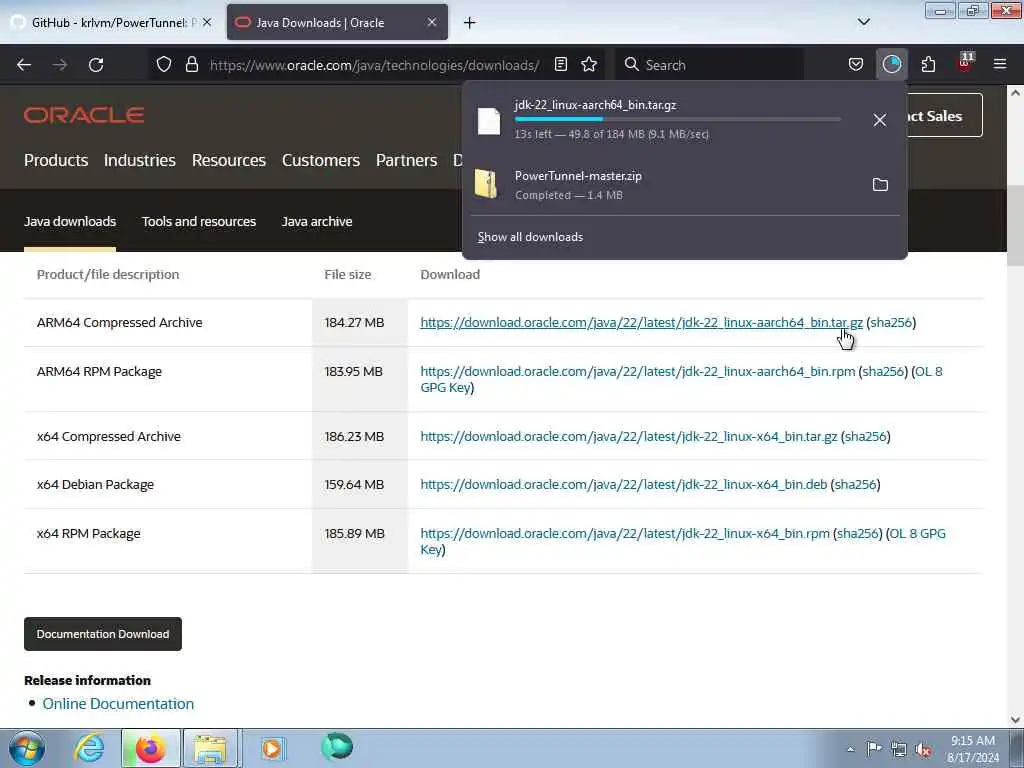Click the forward navigation arrow
The image size is (1024, 768).
point(60,65)
